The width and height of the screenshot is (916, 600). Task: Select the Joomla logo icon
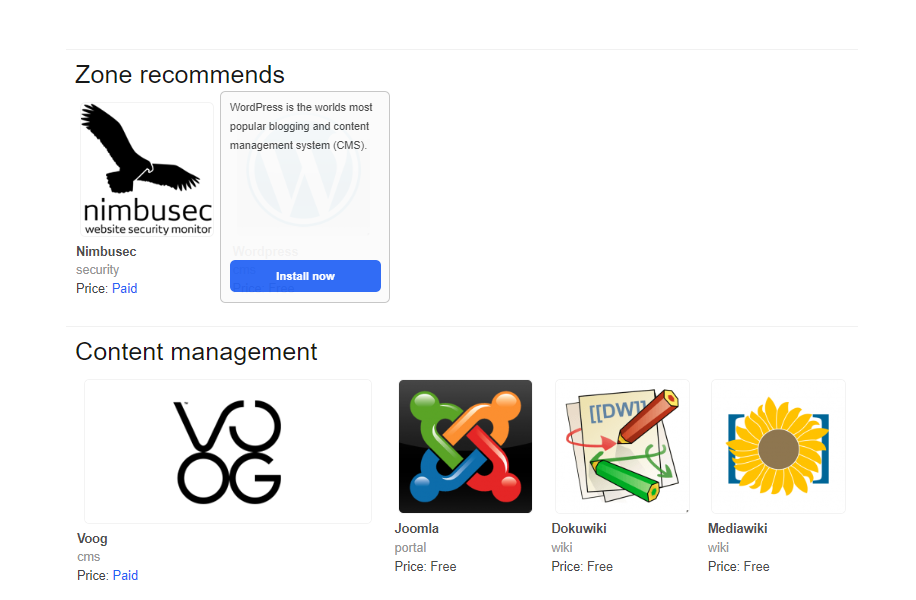click(x=465, y=446)
